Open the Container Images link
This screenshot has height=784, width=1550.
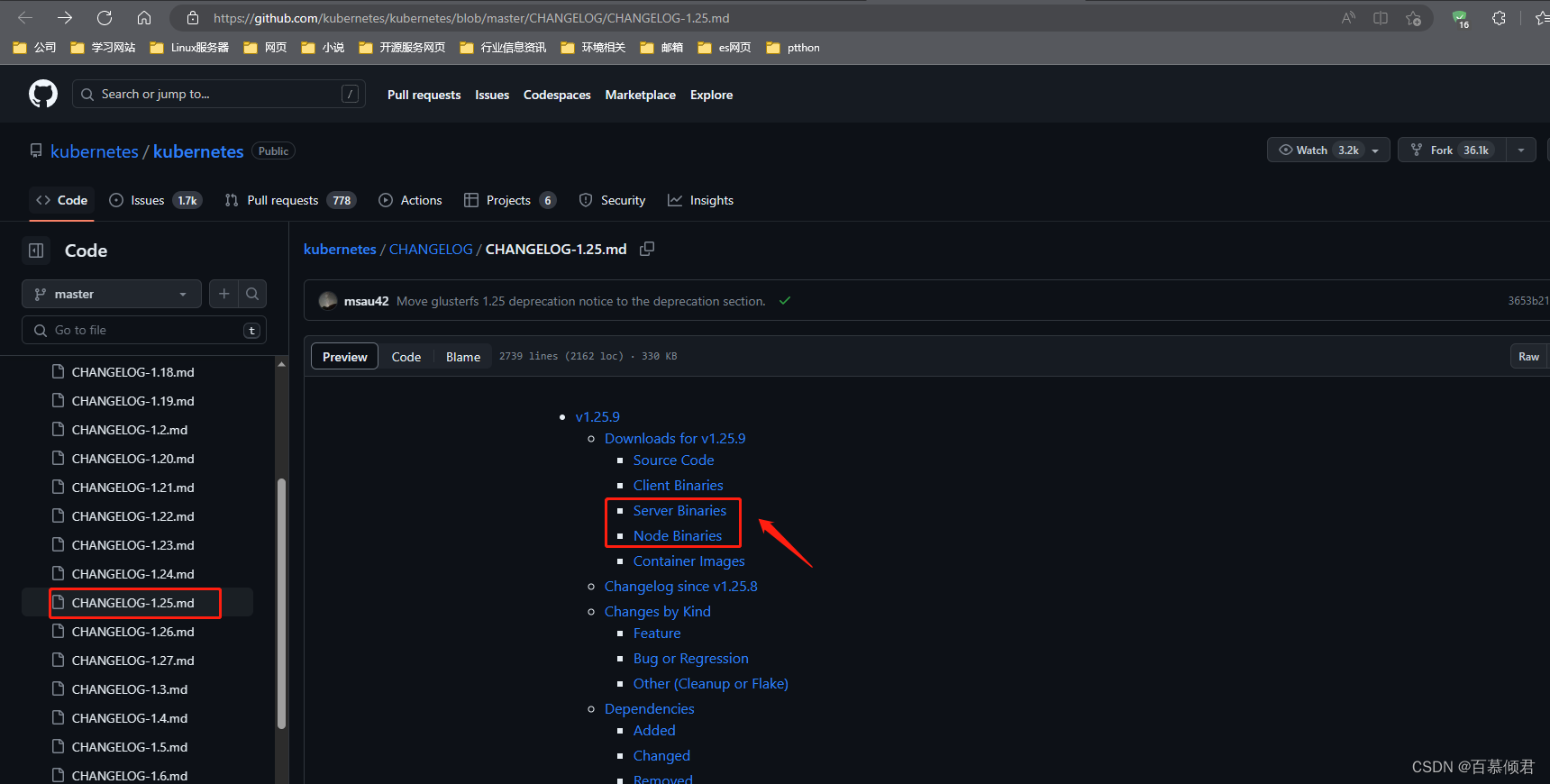[689, 561]
